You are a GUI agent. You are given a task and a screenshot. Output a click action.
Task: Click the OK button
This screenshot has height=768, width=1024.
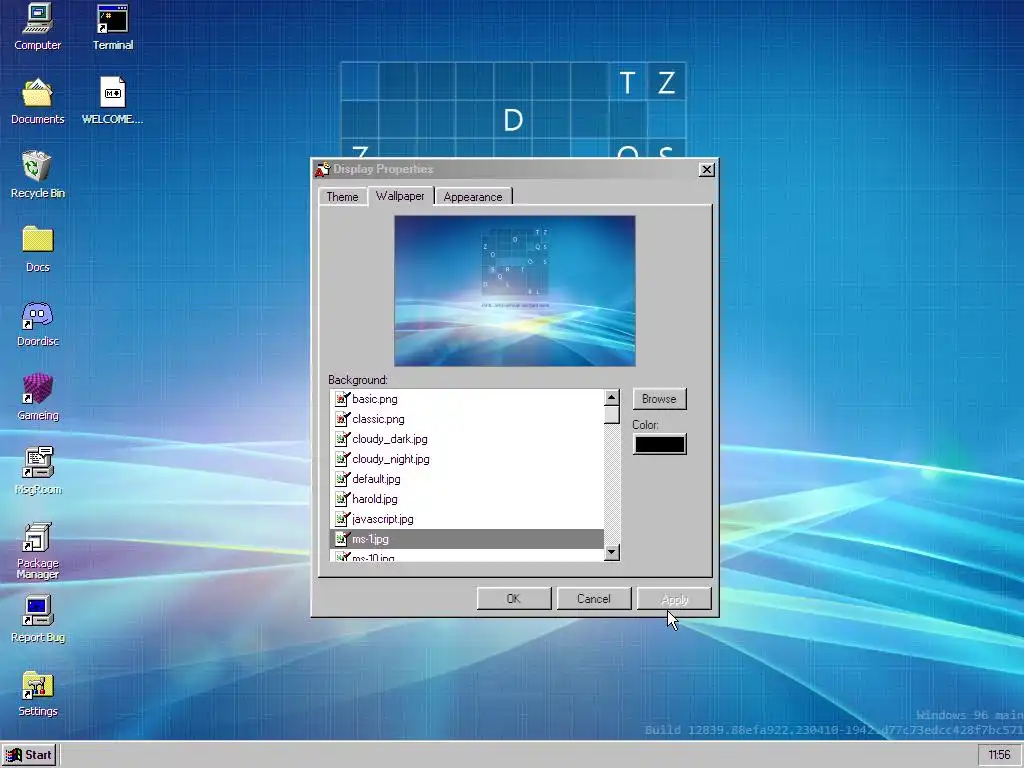(514, 599)
